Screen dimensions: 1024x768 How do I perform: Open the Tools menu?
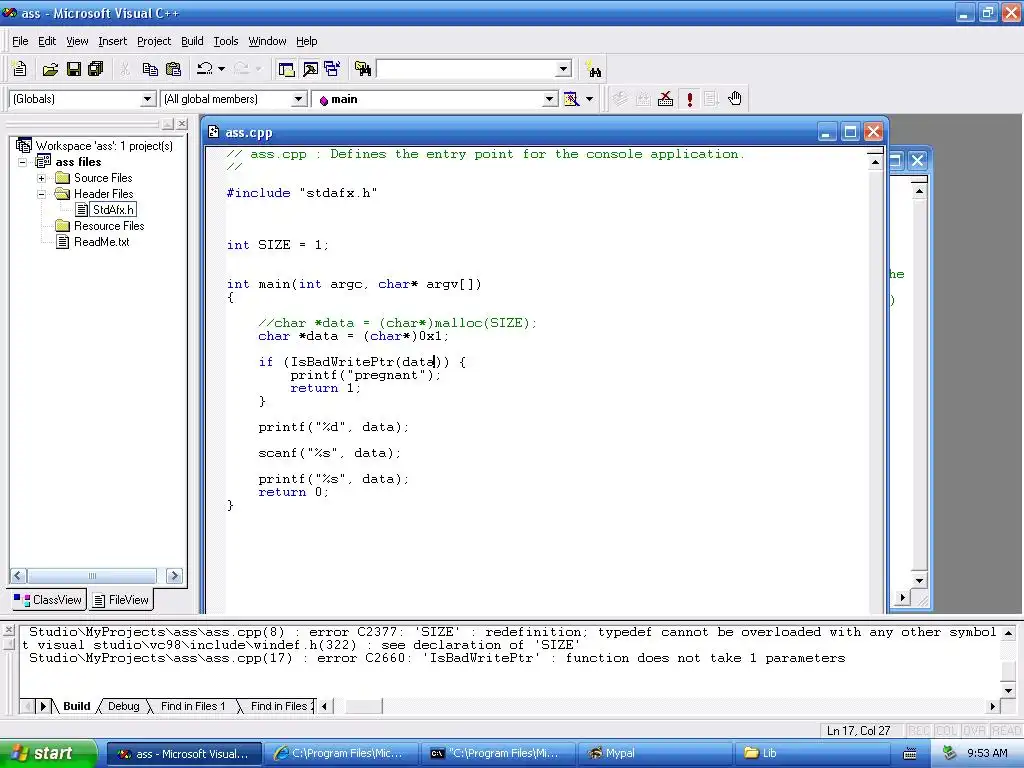[226, 41]
